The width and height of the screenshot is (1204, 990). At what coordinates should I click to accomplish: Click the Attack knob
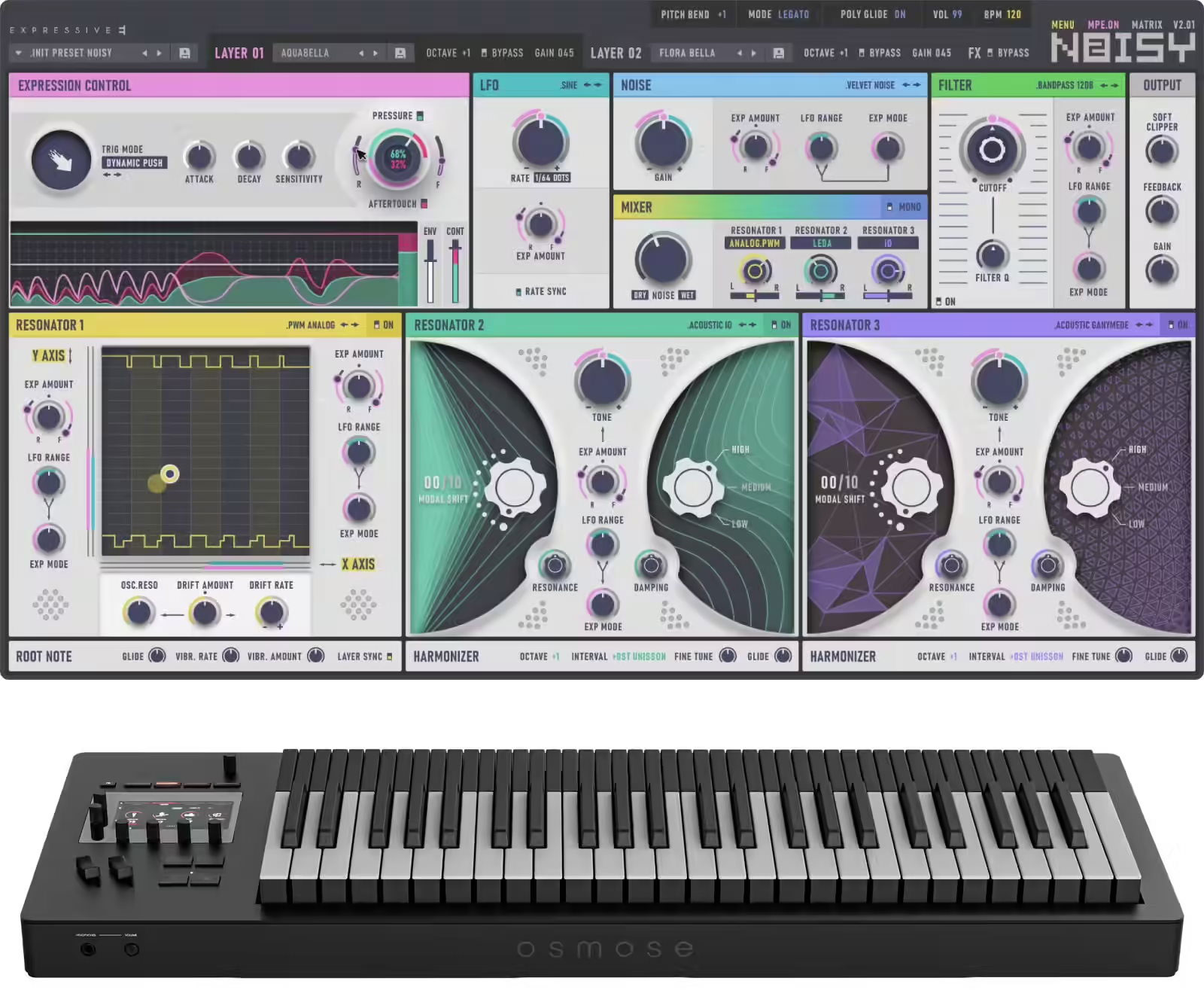tap(199, 156)
